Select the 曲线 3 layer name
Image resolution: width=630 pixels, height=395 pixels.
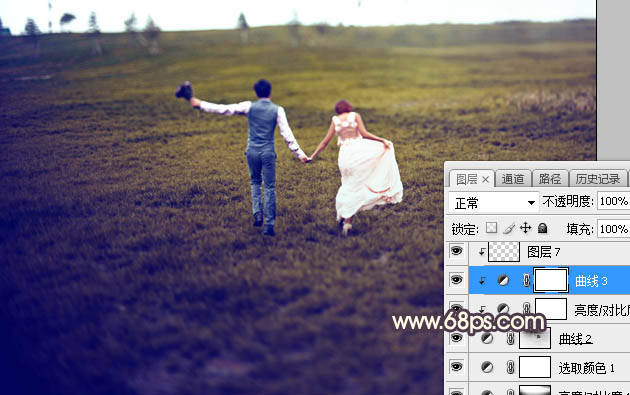click(591, 281)
